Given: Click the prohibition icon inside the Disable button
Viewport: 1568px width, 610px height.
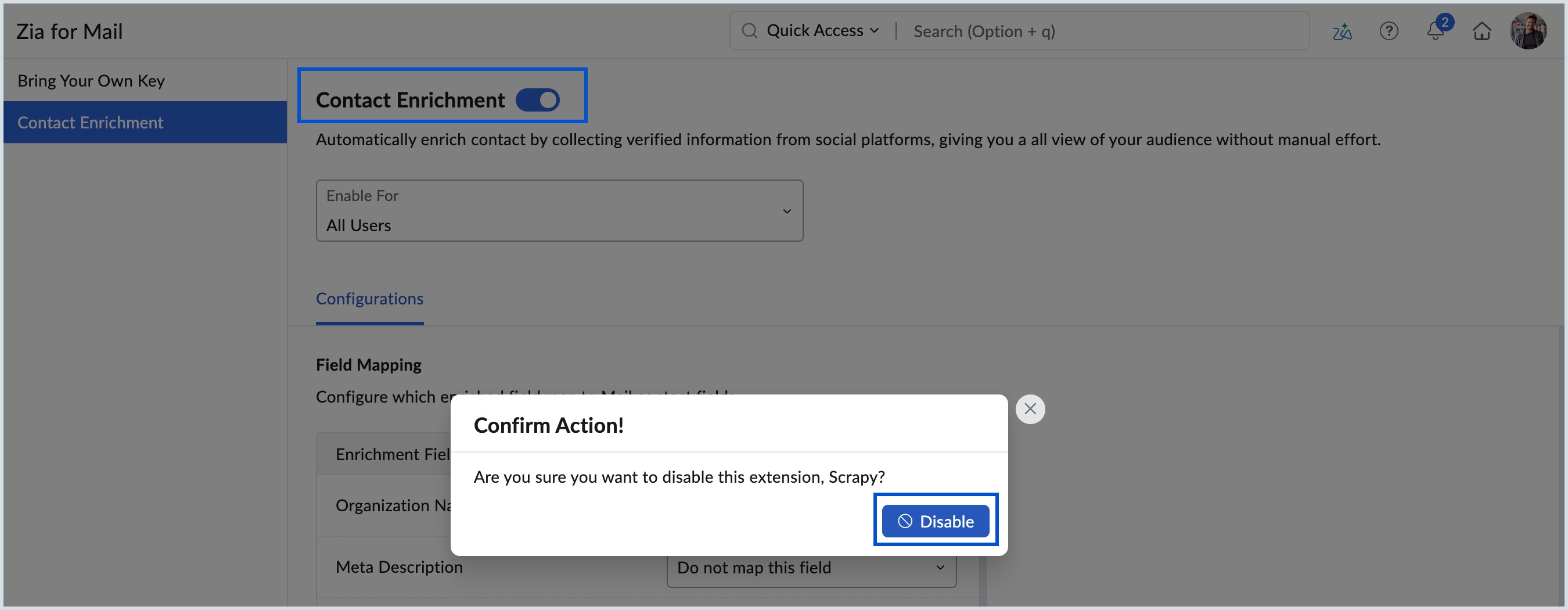Looking at the screenshot, I should pos(905,521).
